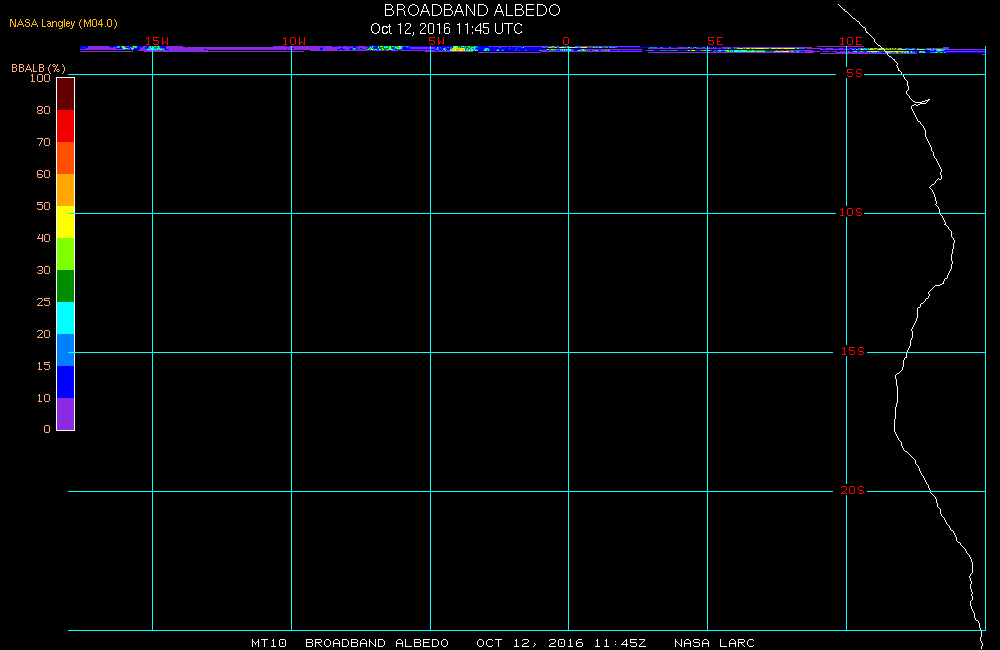Click the cyan 20-25 colorbar segment
Screen dimensions: 1000x650
point(66,318)
